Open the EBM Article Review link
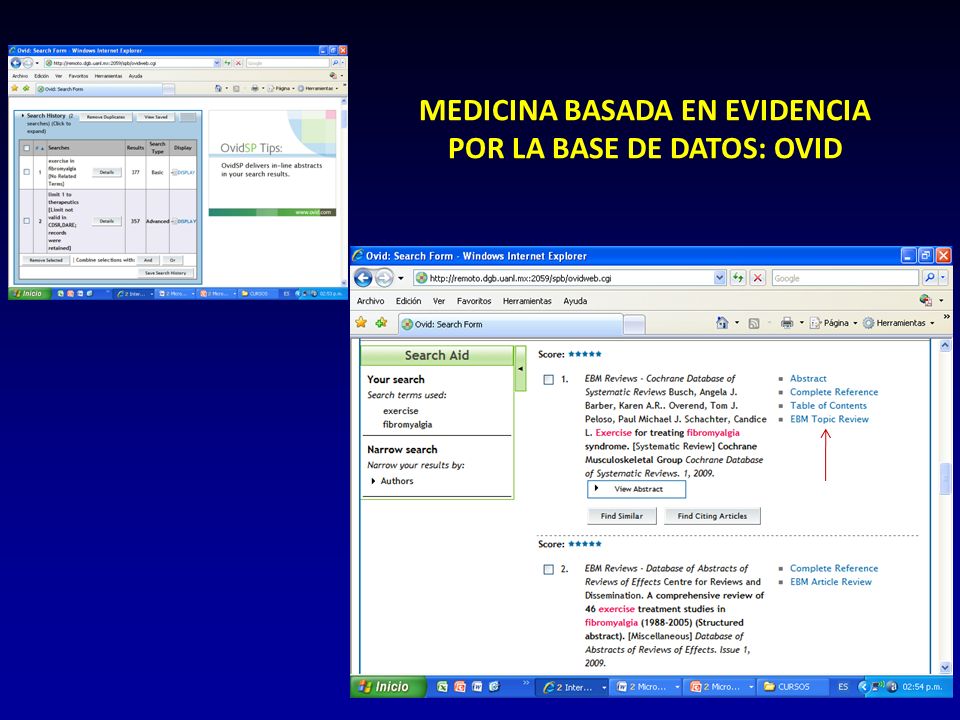The height and width of the screenshot is (720, 960). [x=830, y=582]
